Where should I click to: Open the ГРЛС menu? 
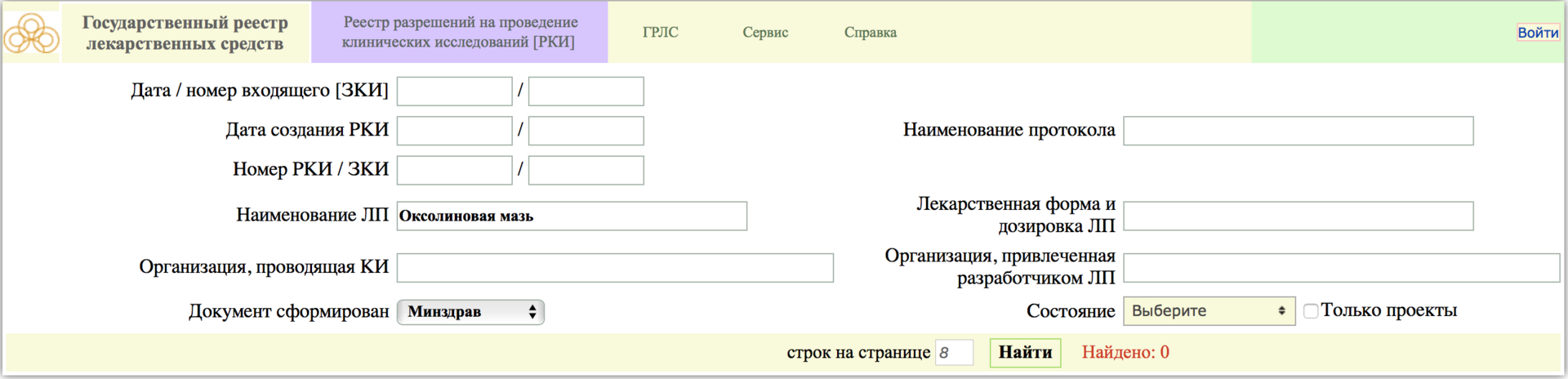(660, 33)
